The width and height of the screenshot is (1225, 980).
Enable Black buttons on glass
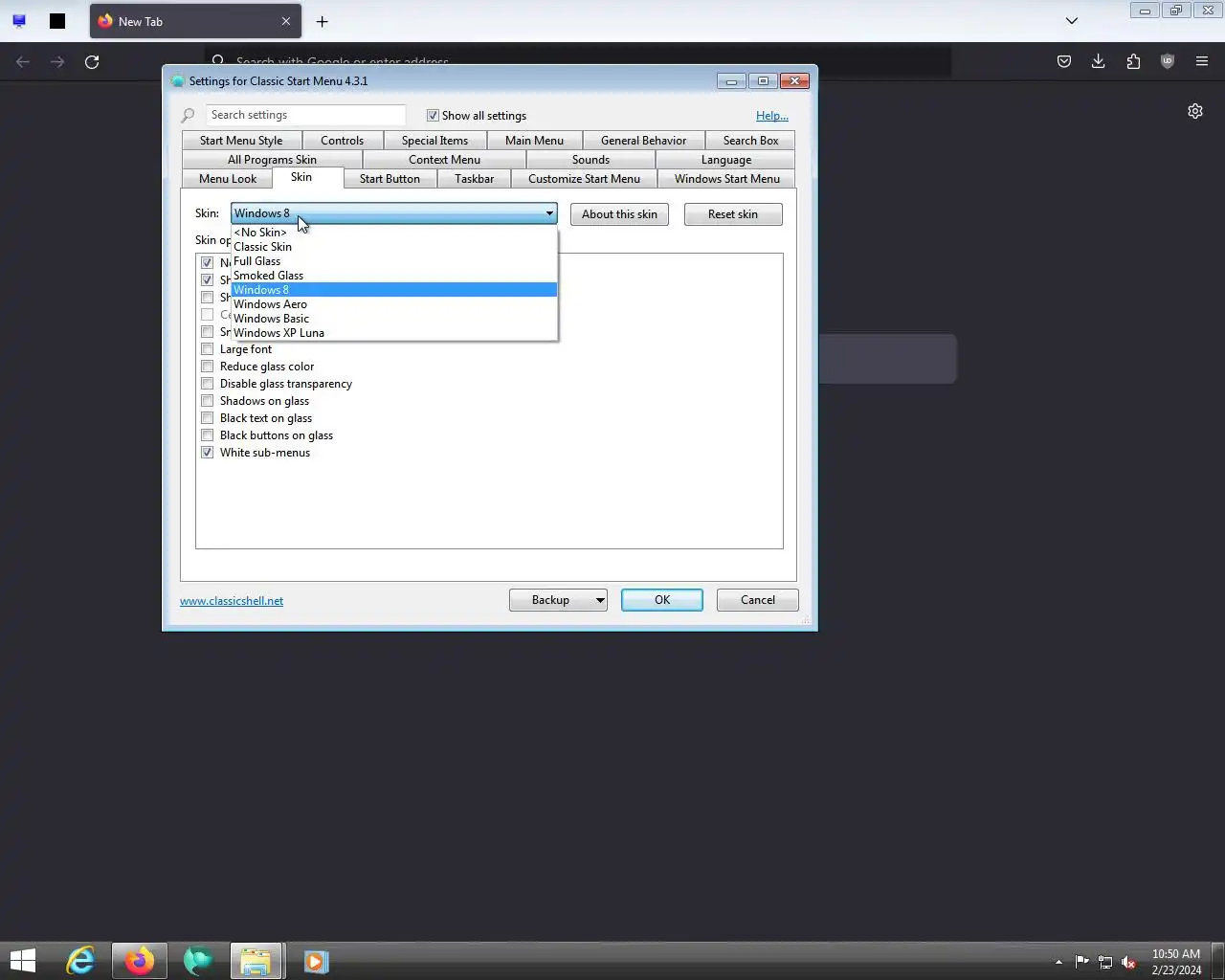coord(208,435)
